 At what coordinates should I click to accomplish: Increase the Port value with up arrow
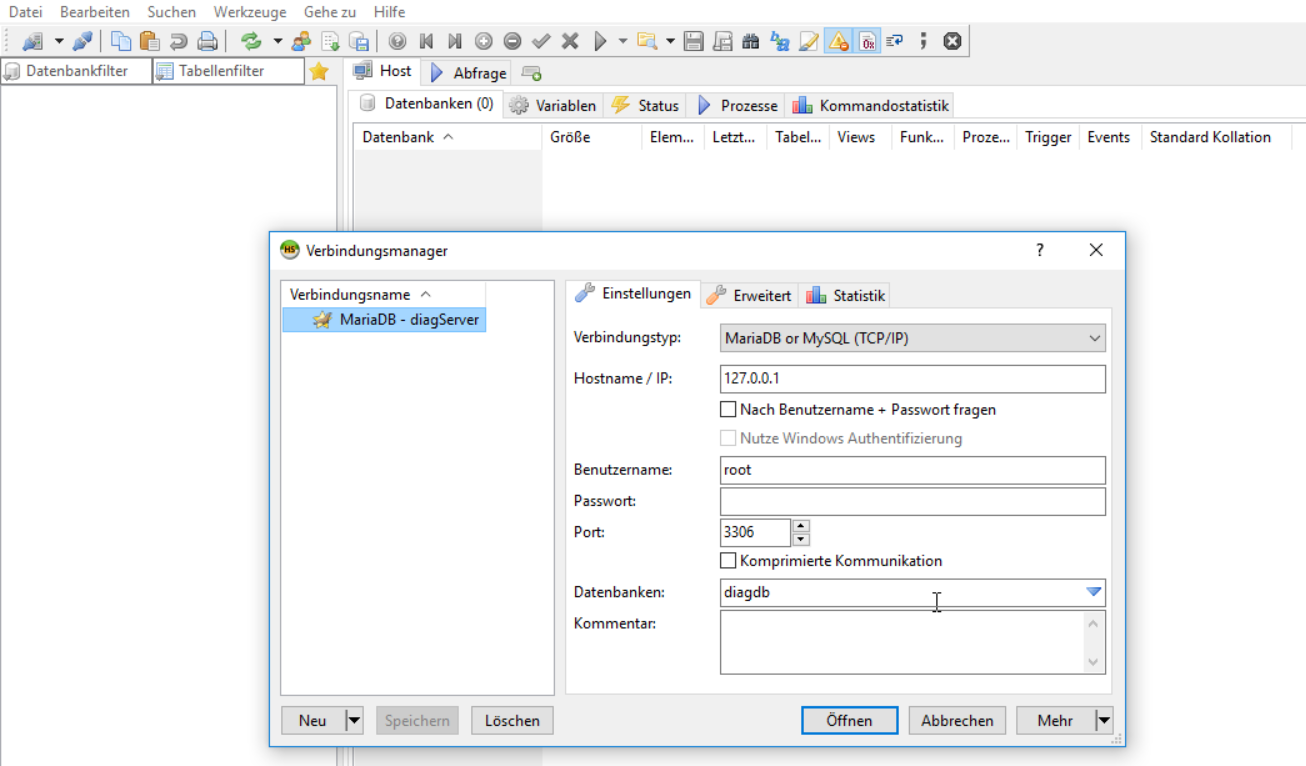point(801,525)
